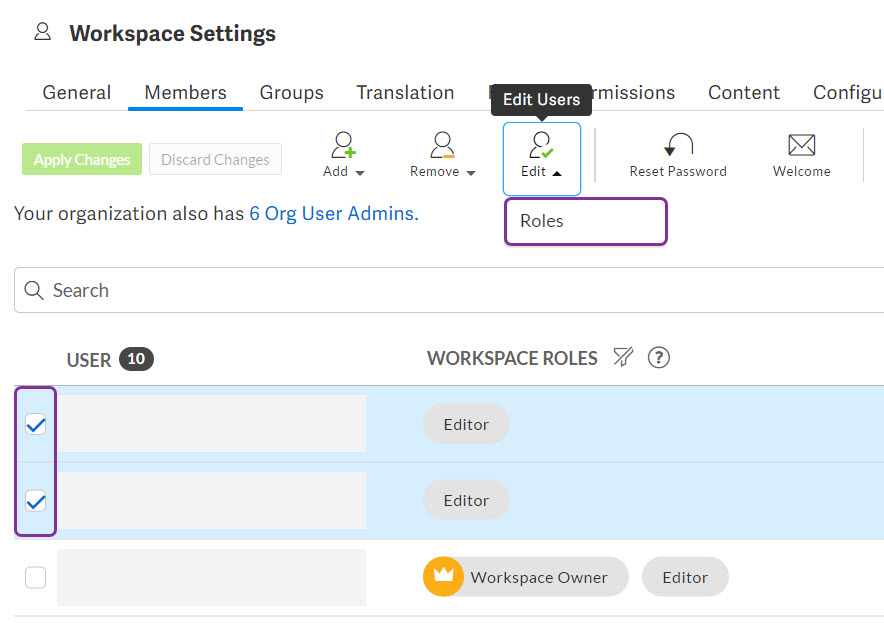
Task: Switch to the Groups tab
Action: point(291,92)
